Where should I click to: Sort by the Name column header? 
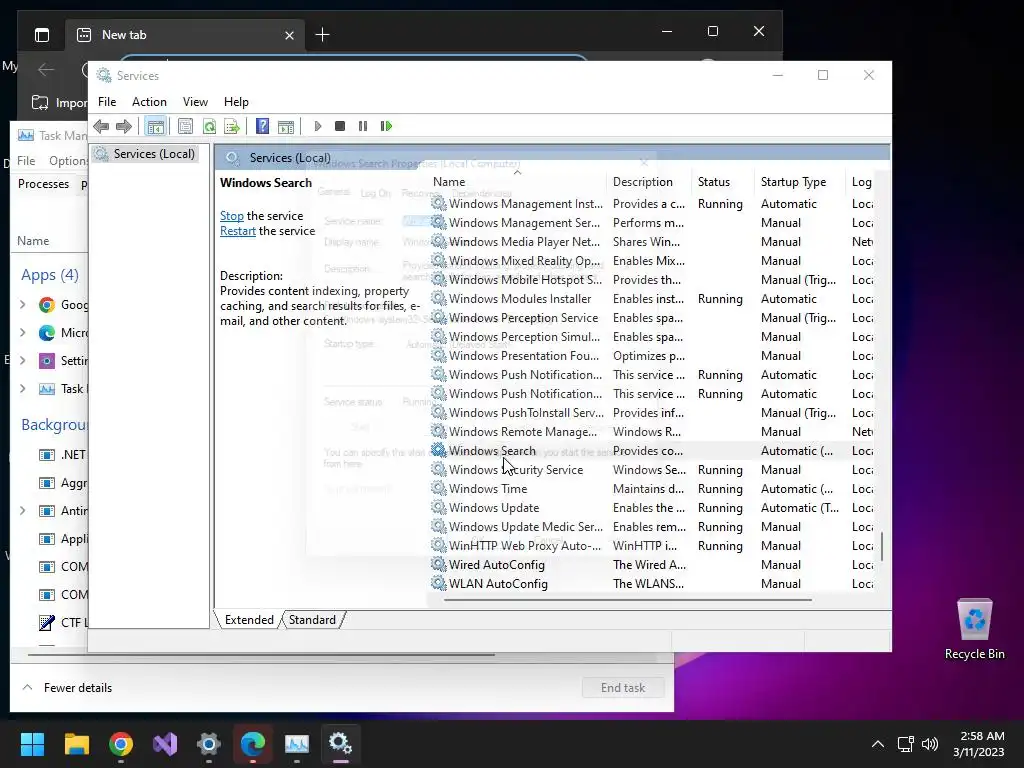518,182
